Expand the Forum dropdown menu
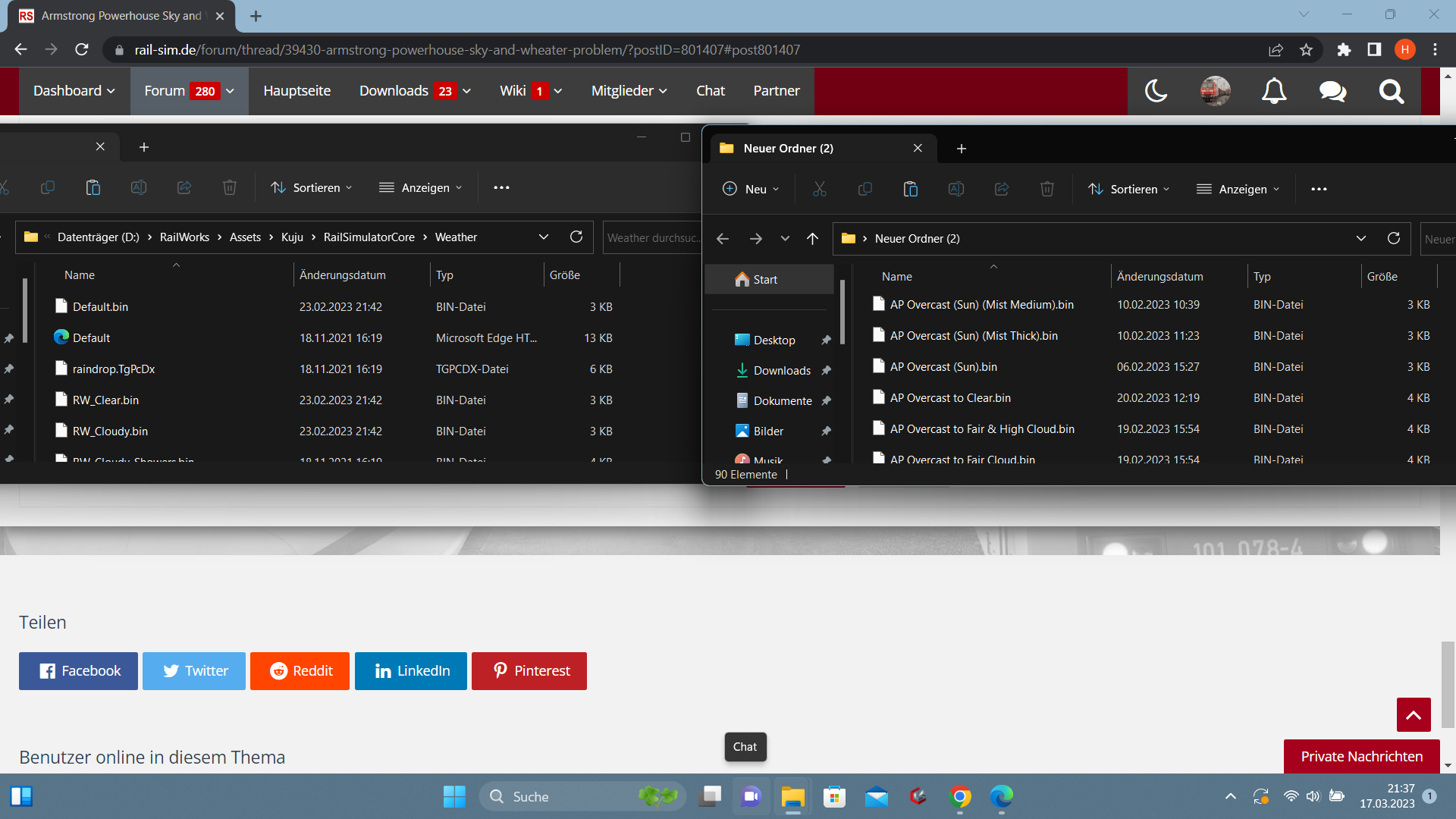1456x819 pixels. (x=231, y=91)
